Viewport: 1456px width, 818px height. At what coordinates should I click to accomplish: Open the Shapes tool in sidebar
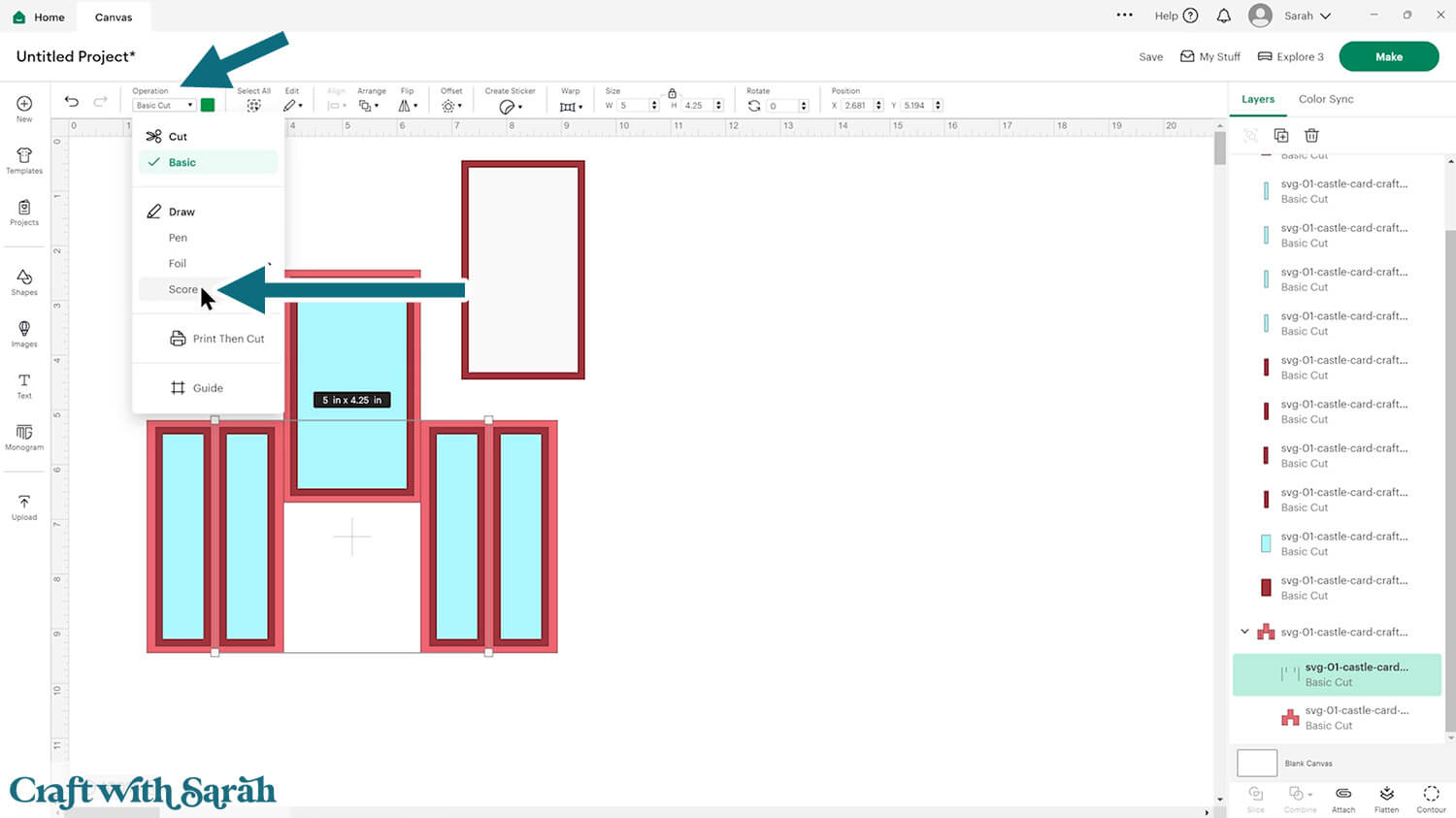24,282
